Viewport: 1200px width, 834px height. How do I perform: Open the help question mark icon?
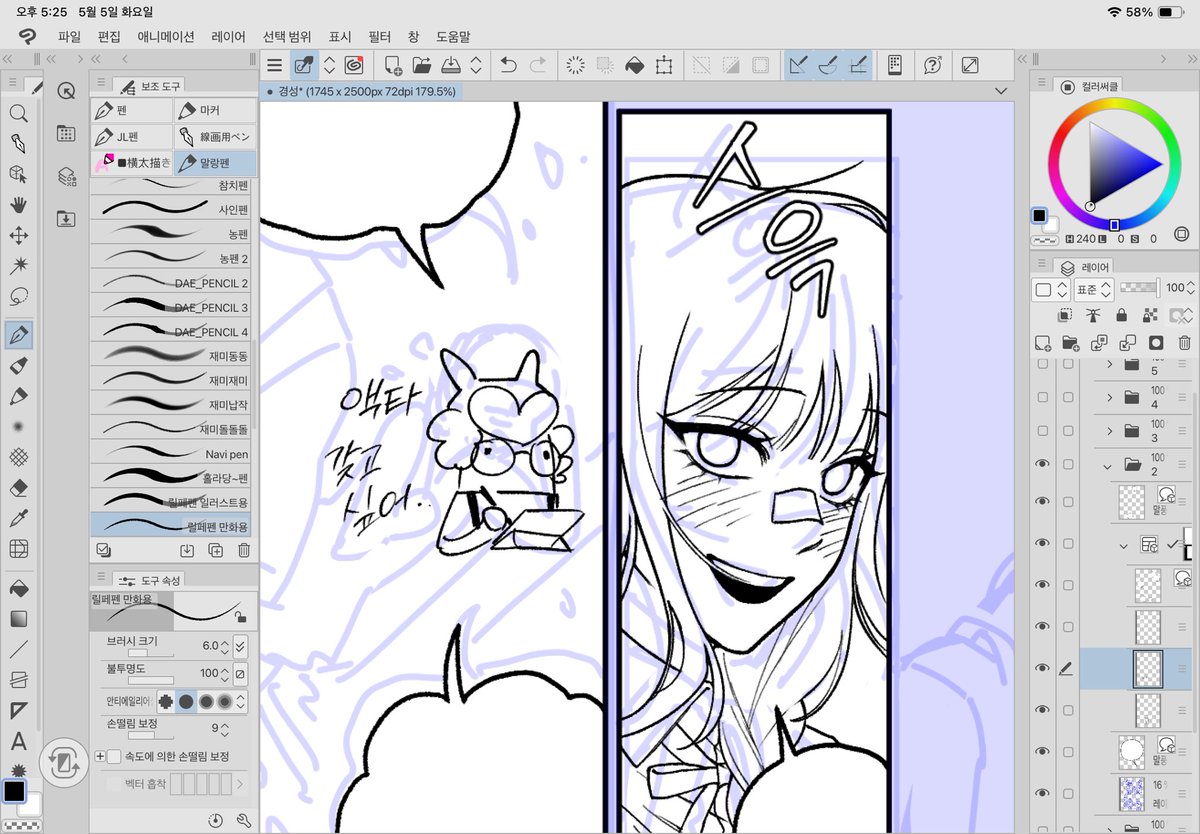tap(933, 65)
